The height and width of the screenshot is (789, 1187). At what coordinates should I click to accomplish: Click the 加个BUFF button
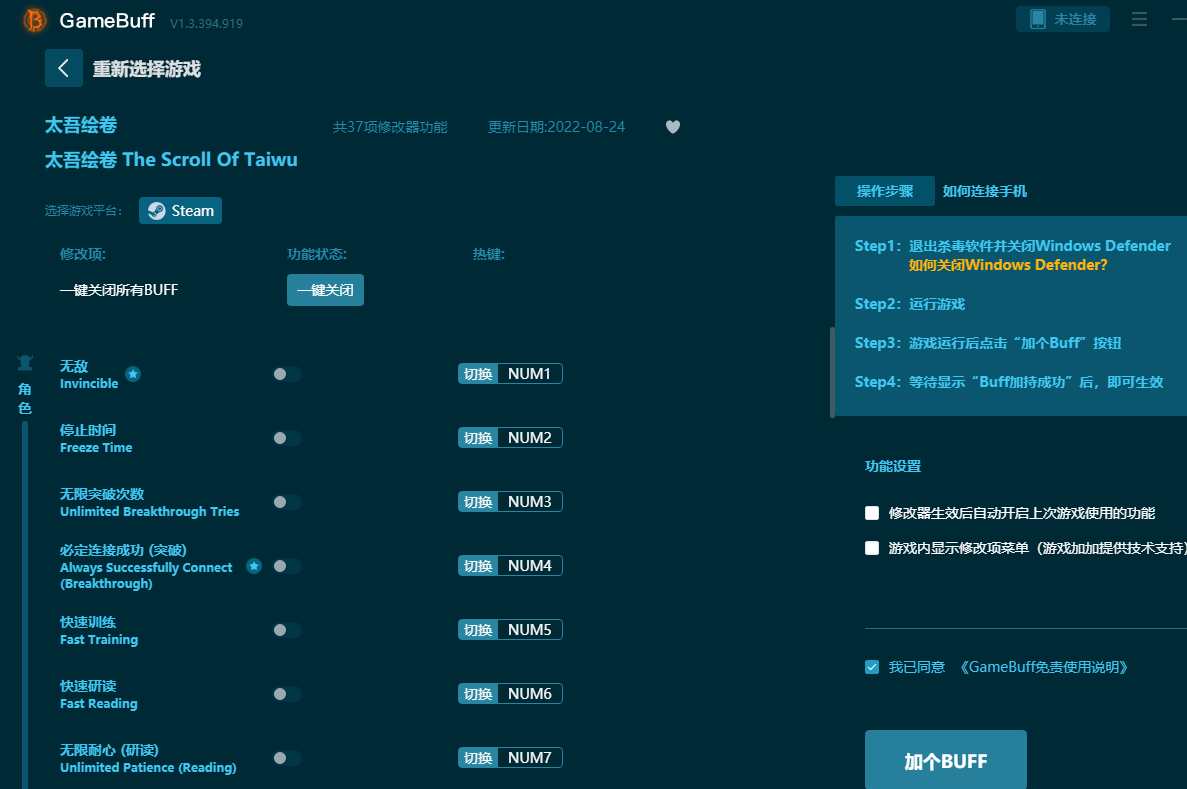pyautogui.click(x=946, y=760)
